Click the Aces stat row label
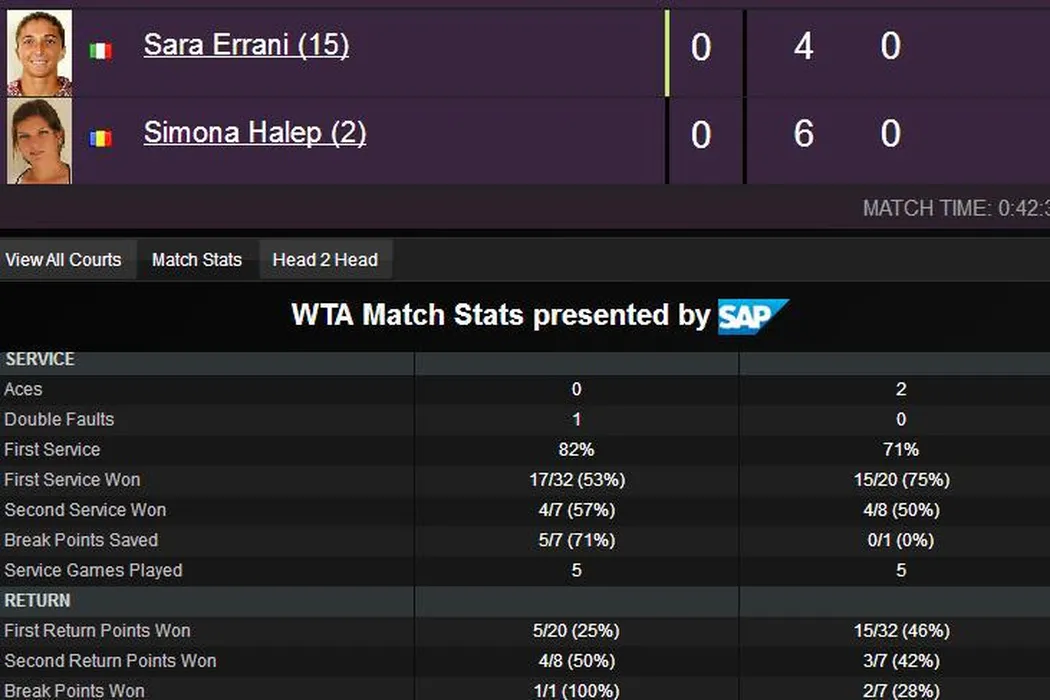Viewport: 1050px width, 700px height. click(x=23, y=389)
